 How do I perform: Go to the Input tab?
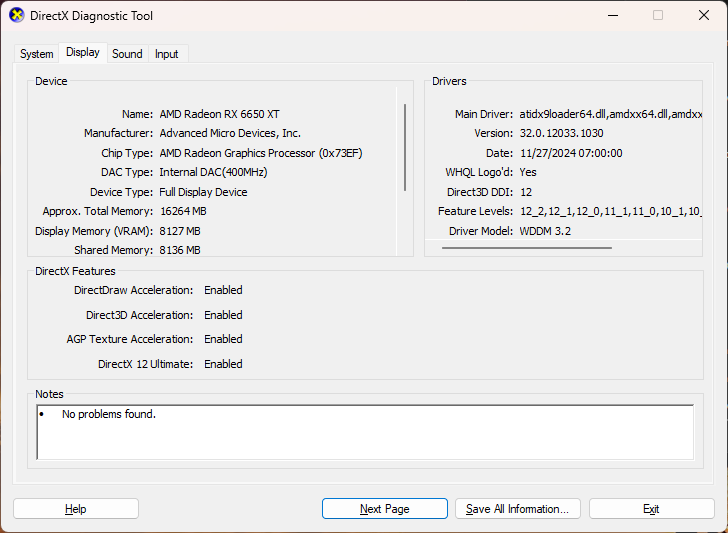(167, 54)
